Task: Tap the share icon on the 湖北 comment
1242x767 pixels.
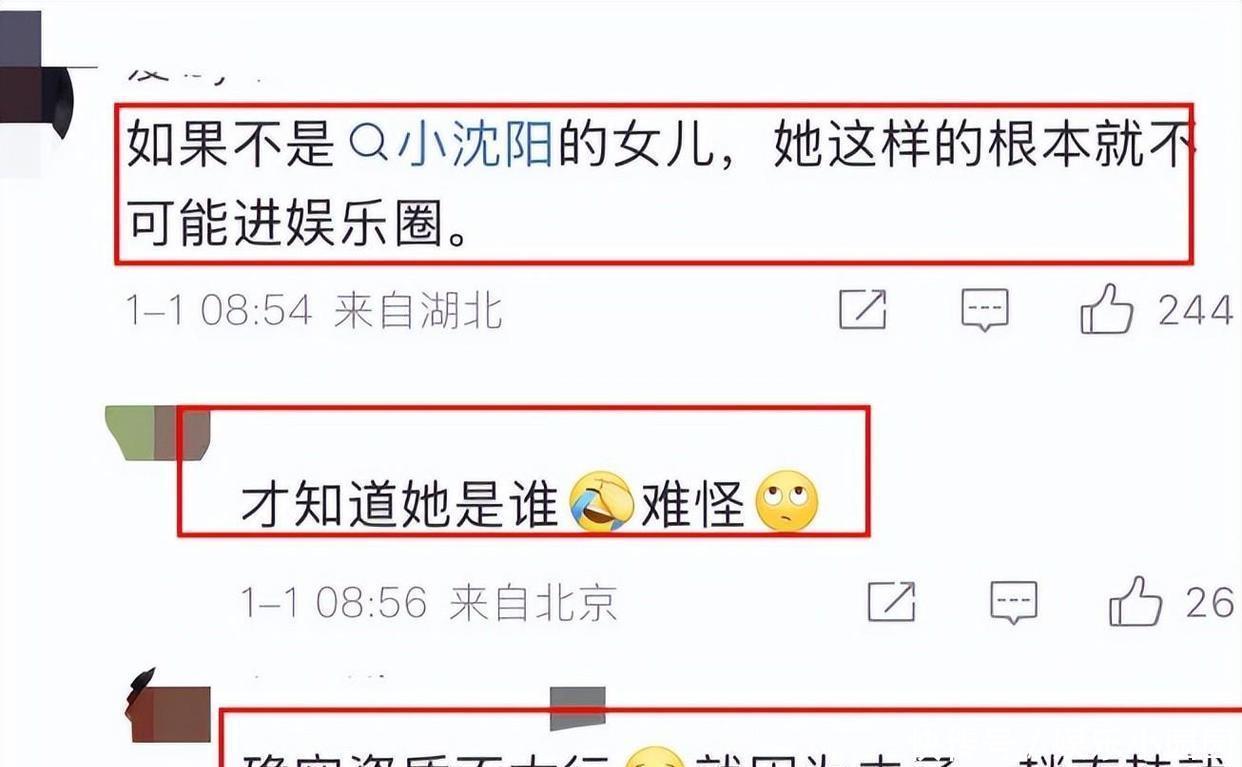Action: coord(862,310)
